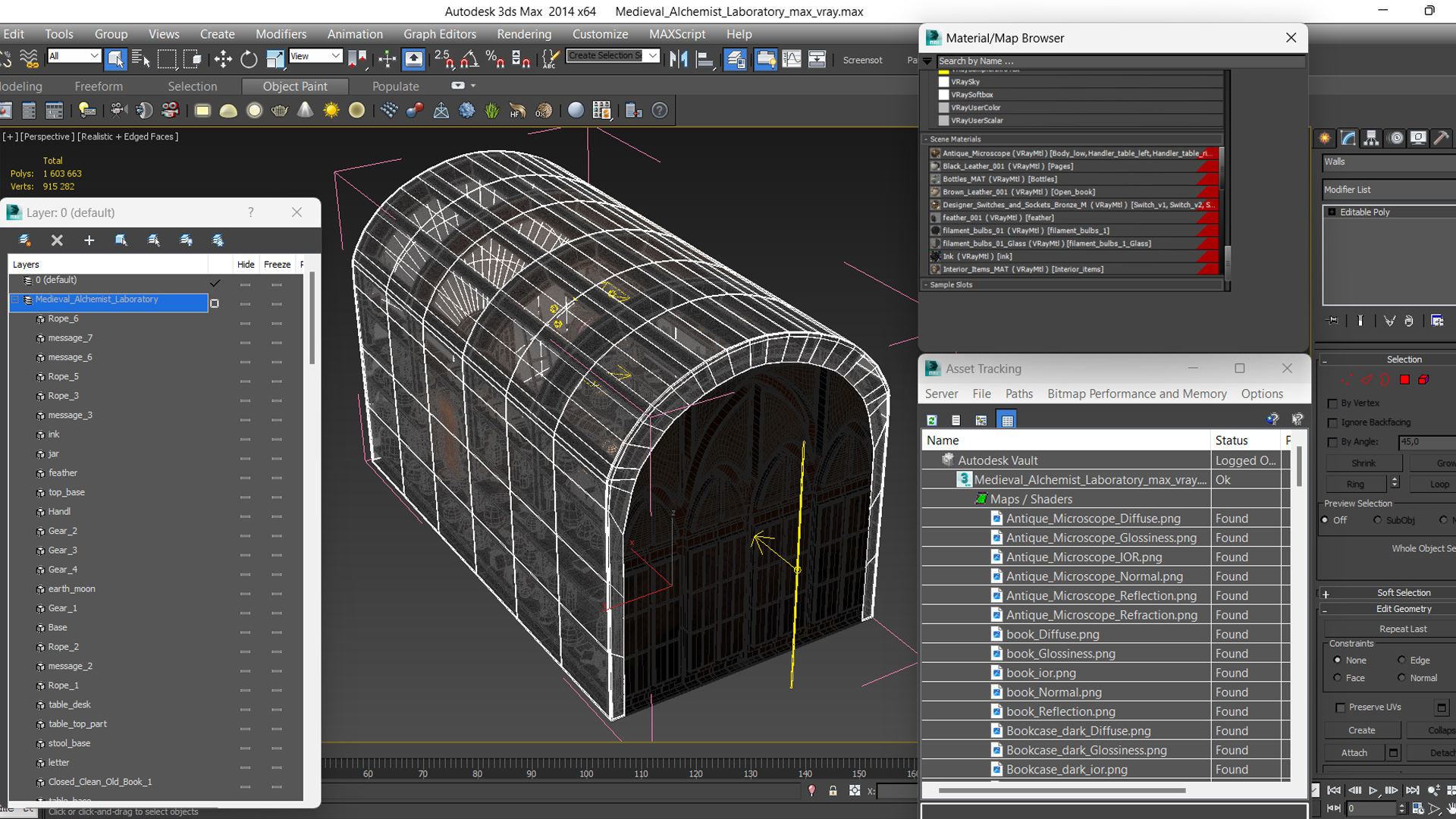Click the By Angle value field

(1427, 442)
